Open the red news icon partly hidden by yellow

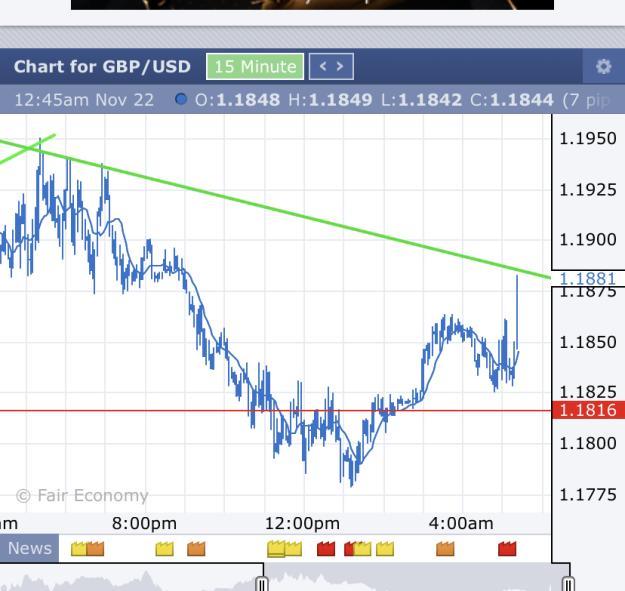click(349, 549)
